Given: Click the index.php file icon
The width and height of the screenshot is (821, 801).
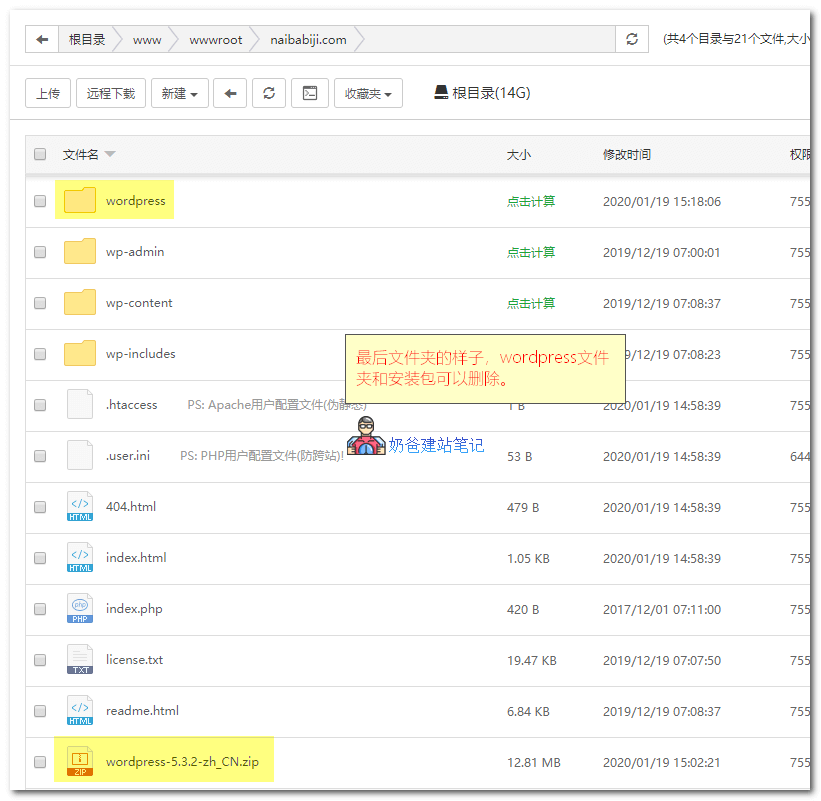Looking at the screenshot, I should pos(80,609).
